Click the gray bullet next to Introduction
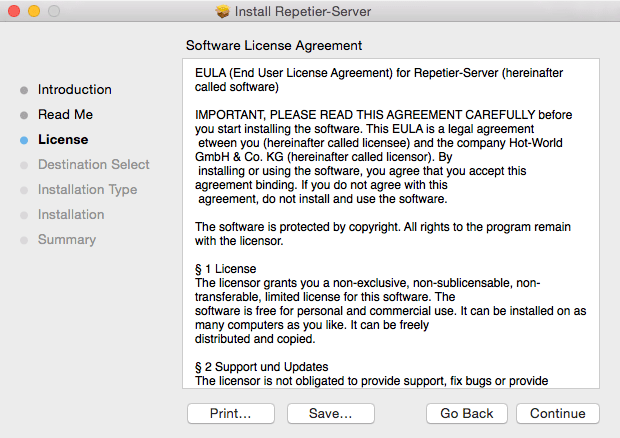Screen dimensions: 620x438 pyautogui.click(x=24, y=90)
